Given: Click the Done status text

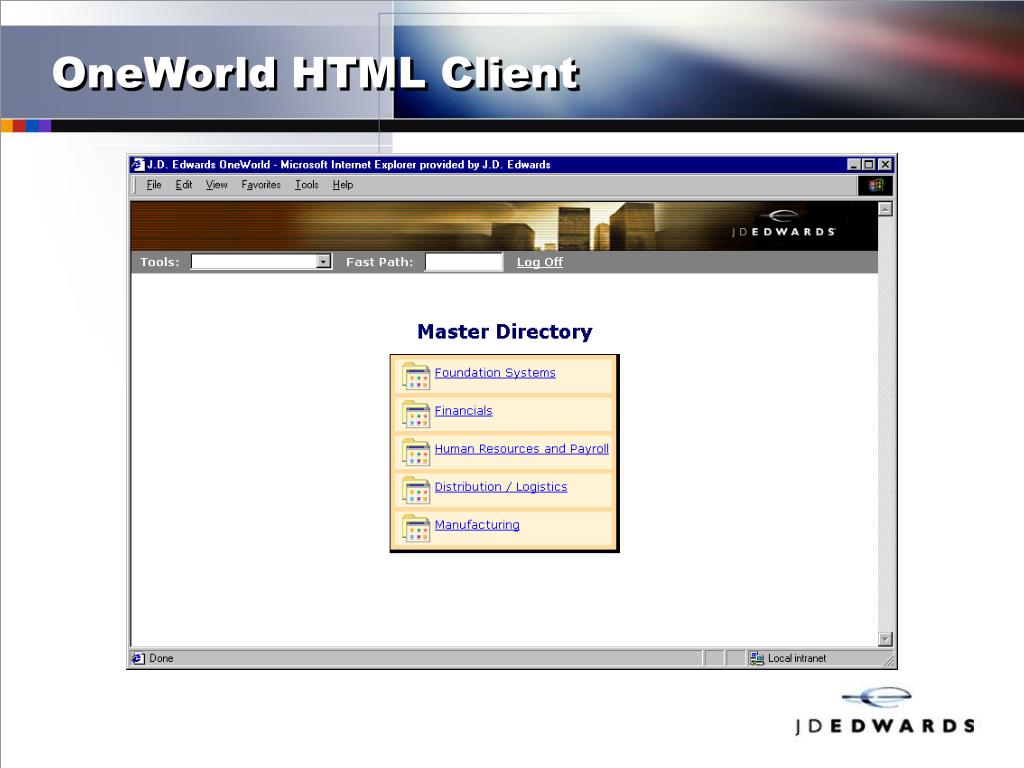Looking at the screenshot, I should [161, 658].
